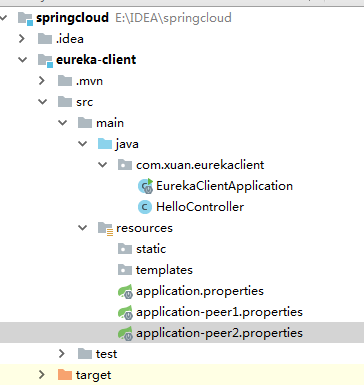The image size is (364, 385).
Task: Open application-peer1.properties file
Action: [219, 312]
